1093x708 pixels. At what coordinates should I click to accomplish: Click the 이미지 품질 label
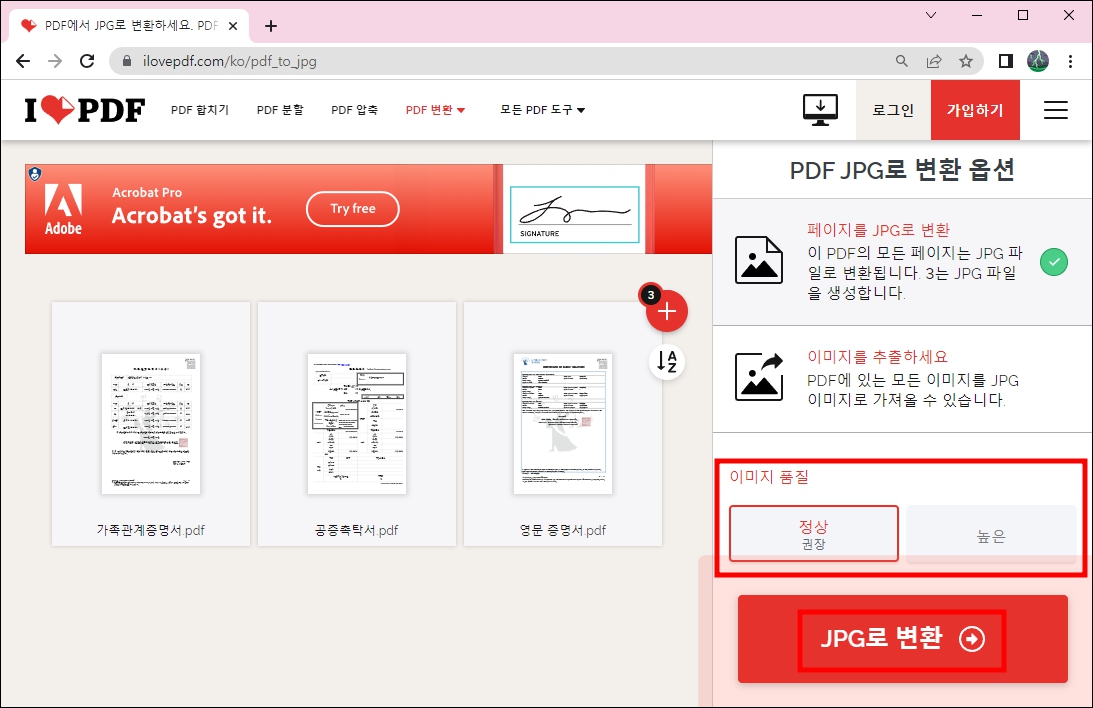769,477
